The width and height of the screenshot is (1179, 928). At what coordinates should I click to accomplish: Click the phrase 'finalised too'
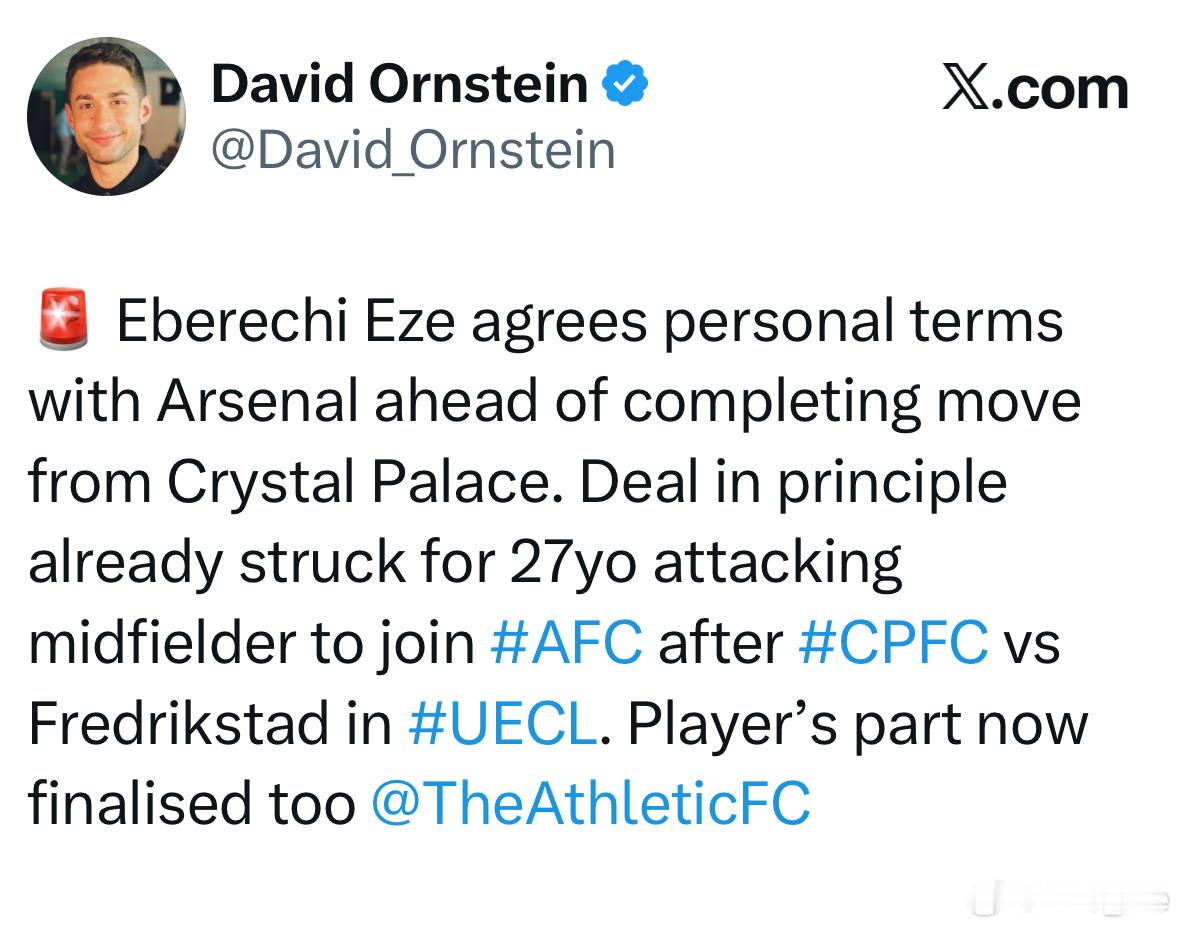click(x=192, y=803)
